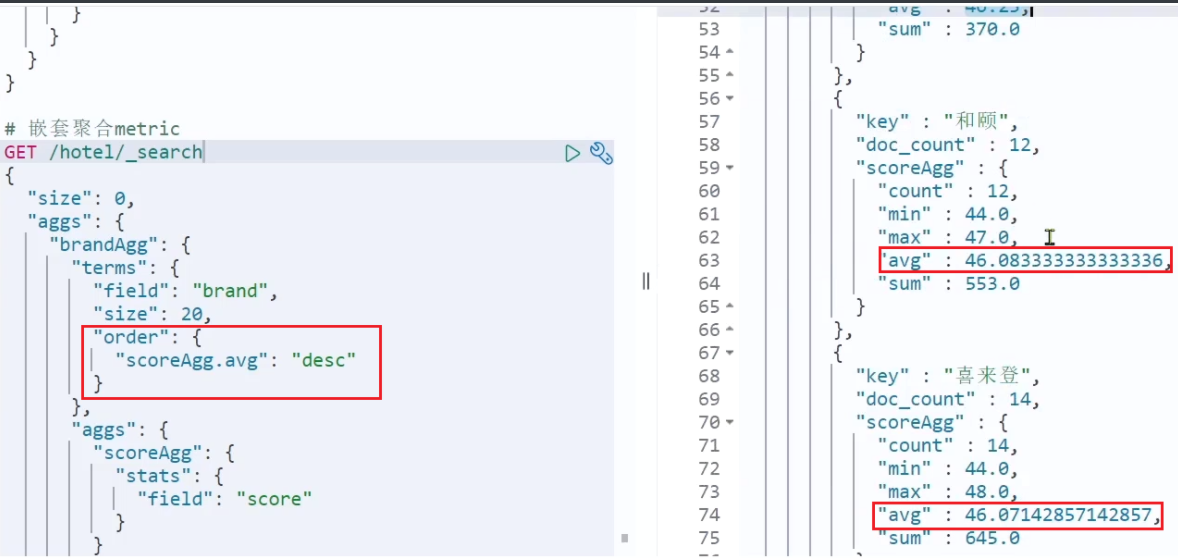Screen dimensions: 1178x558
Task: Toggle the fold end marker at line 66
Action: (x=731, y=330)
